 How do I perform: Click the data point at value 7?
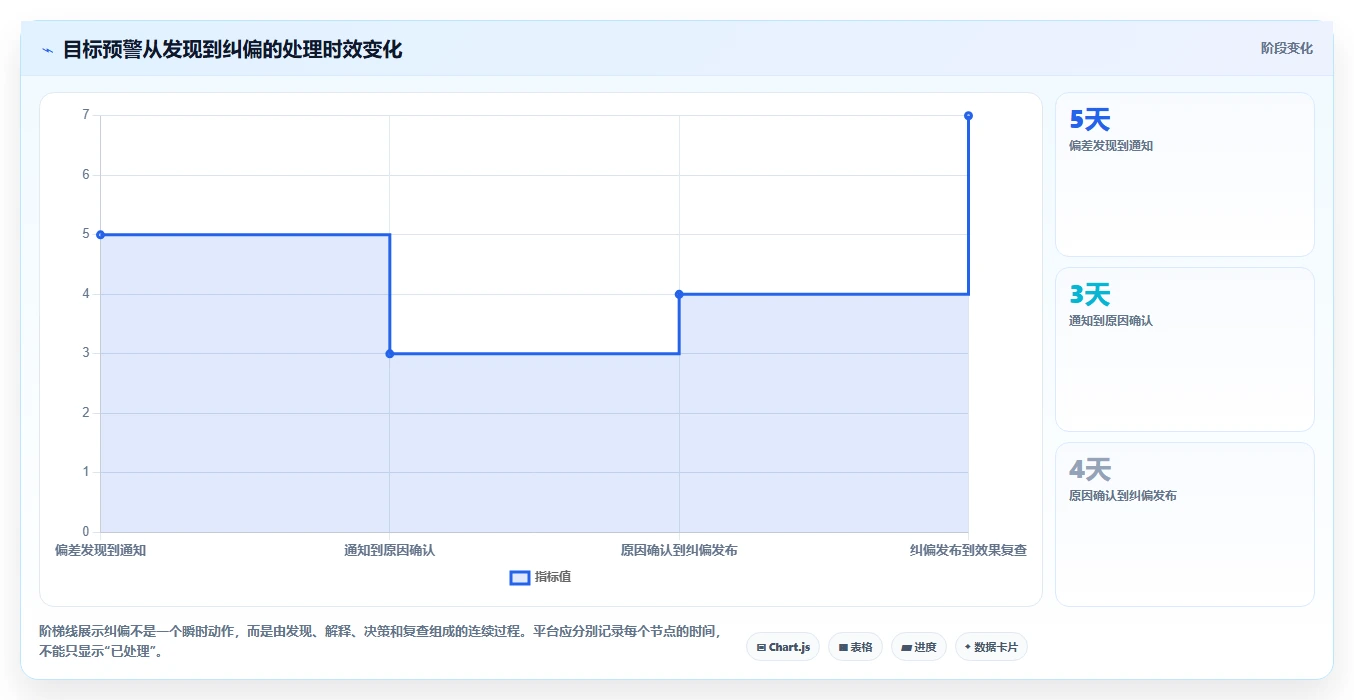click(968, 116)
